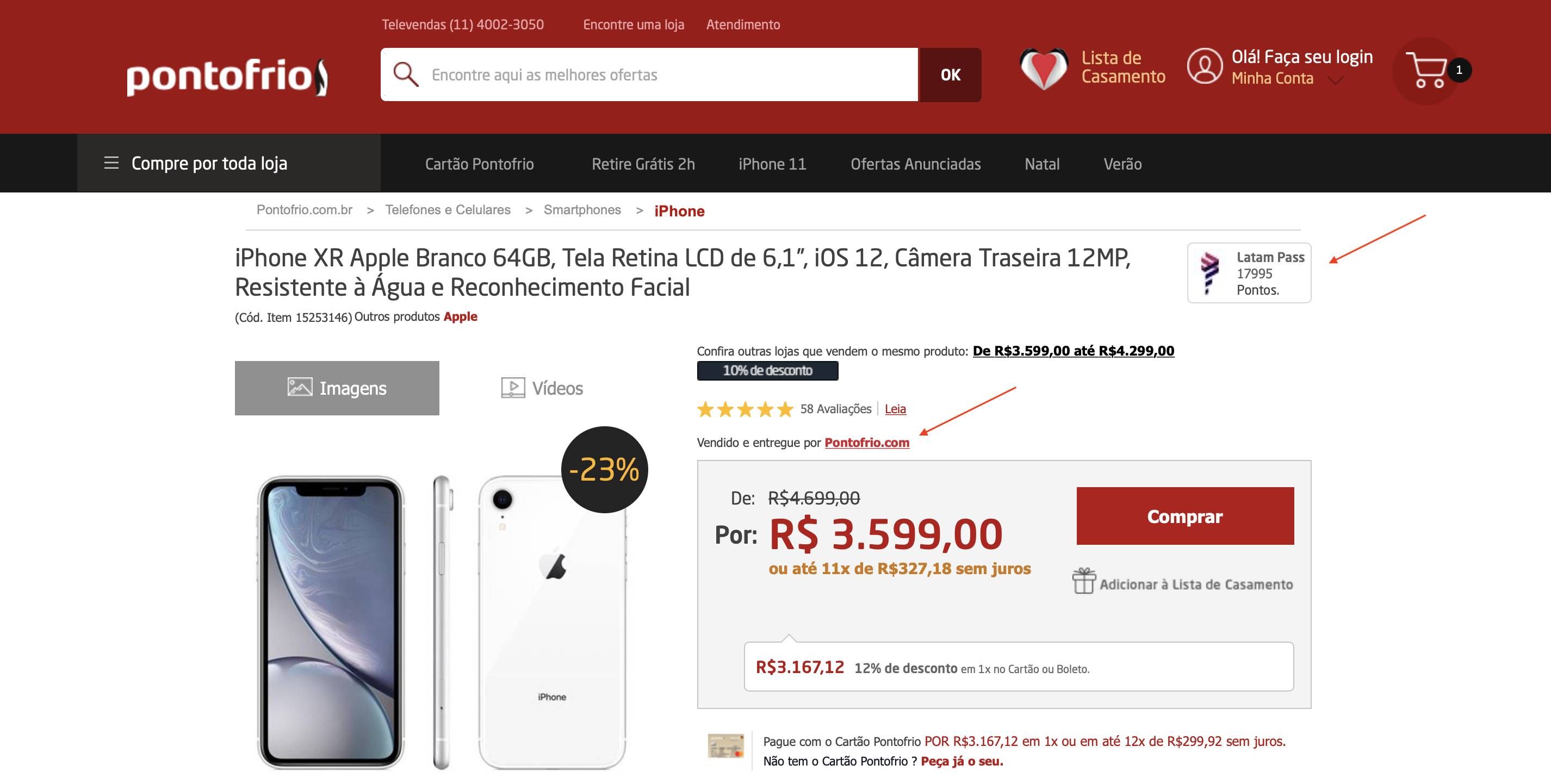Screen dimensions: 1551x784
Task: Click into the search field for offers
Action: pyautogui.click(x=649, y=74)
